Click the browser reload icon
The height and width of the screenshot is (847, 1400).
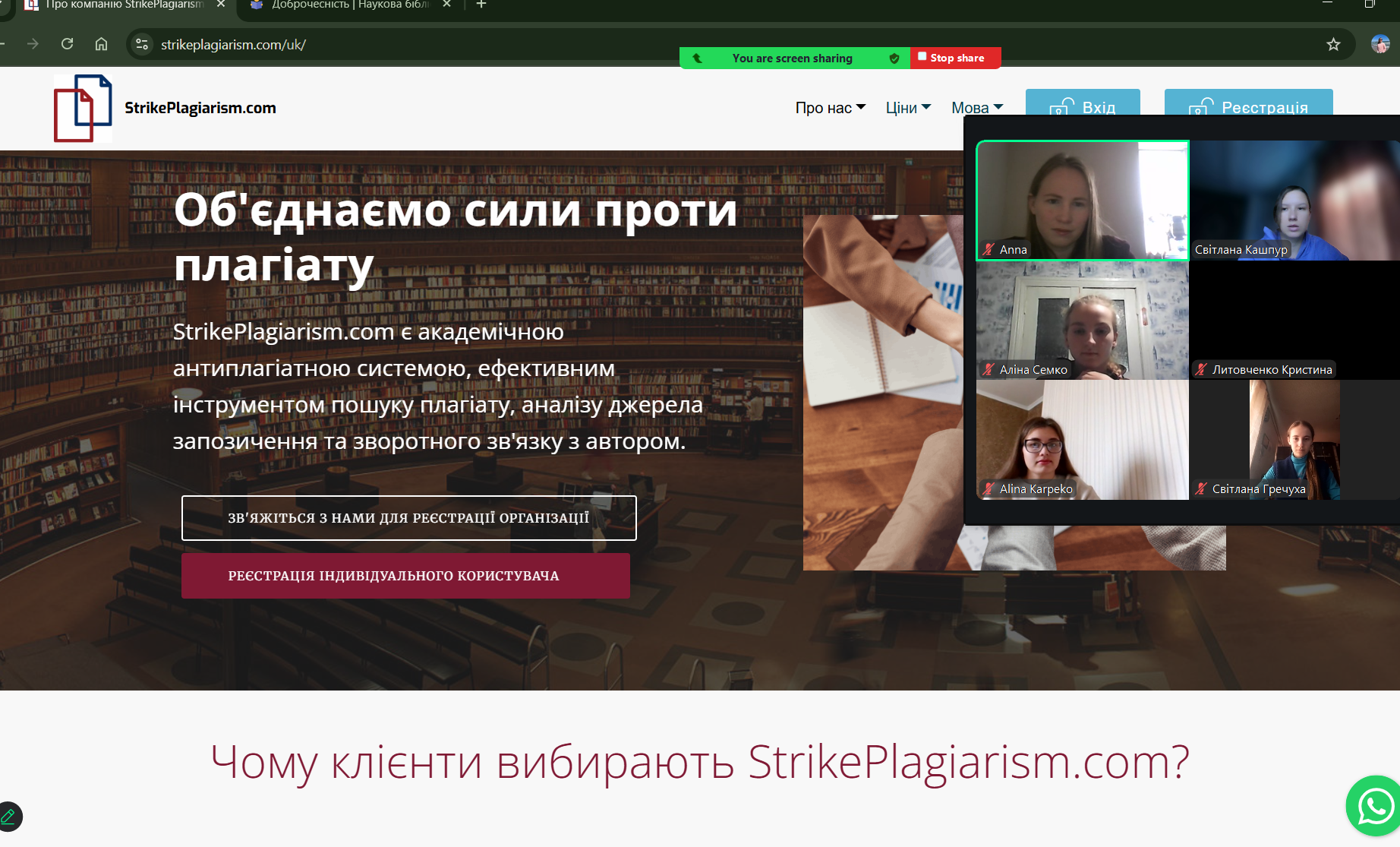click(68, 44)
